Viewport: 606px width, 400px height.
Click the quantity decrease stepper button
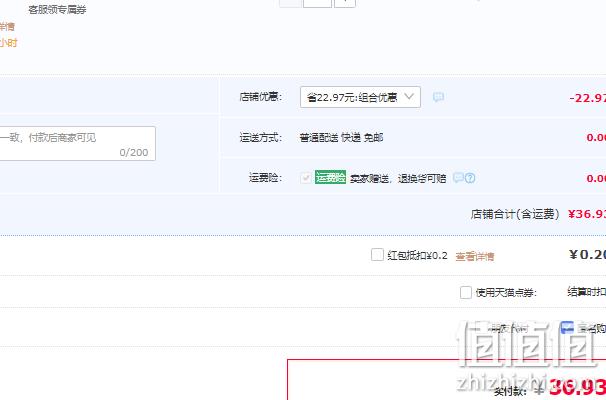pyautogui.click(x=290, y=3)
